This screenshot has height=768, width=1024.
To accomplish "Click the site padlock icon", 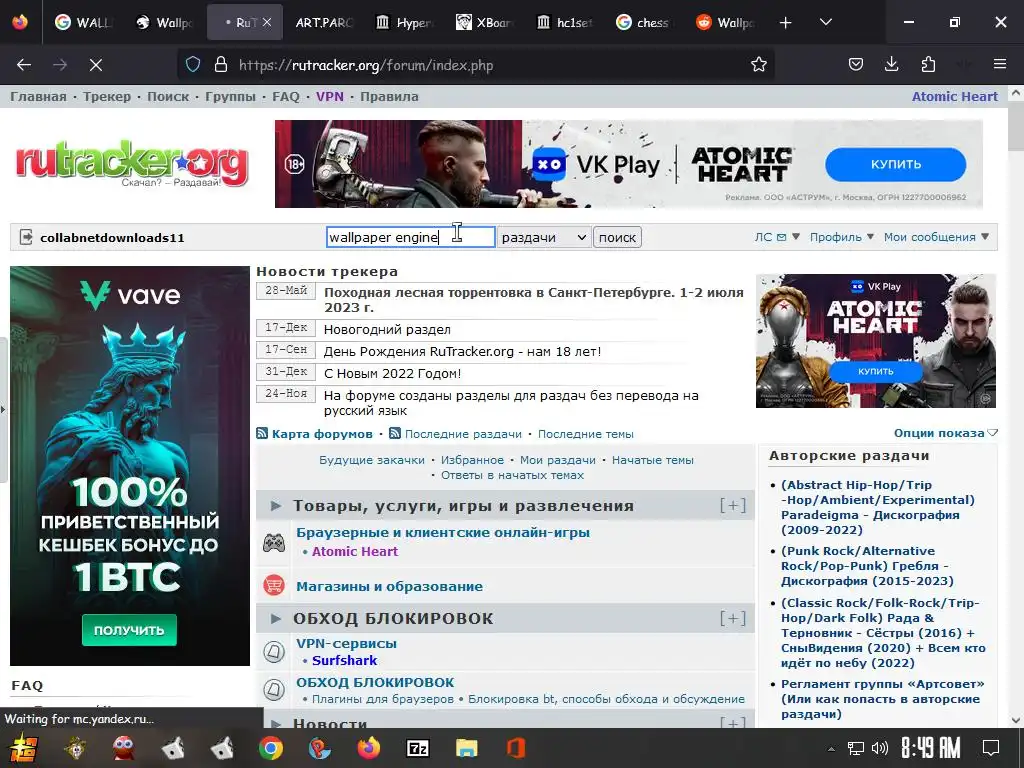I will 221,65.
